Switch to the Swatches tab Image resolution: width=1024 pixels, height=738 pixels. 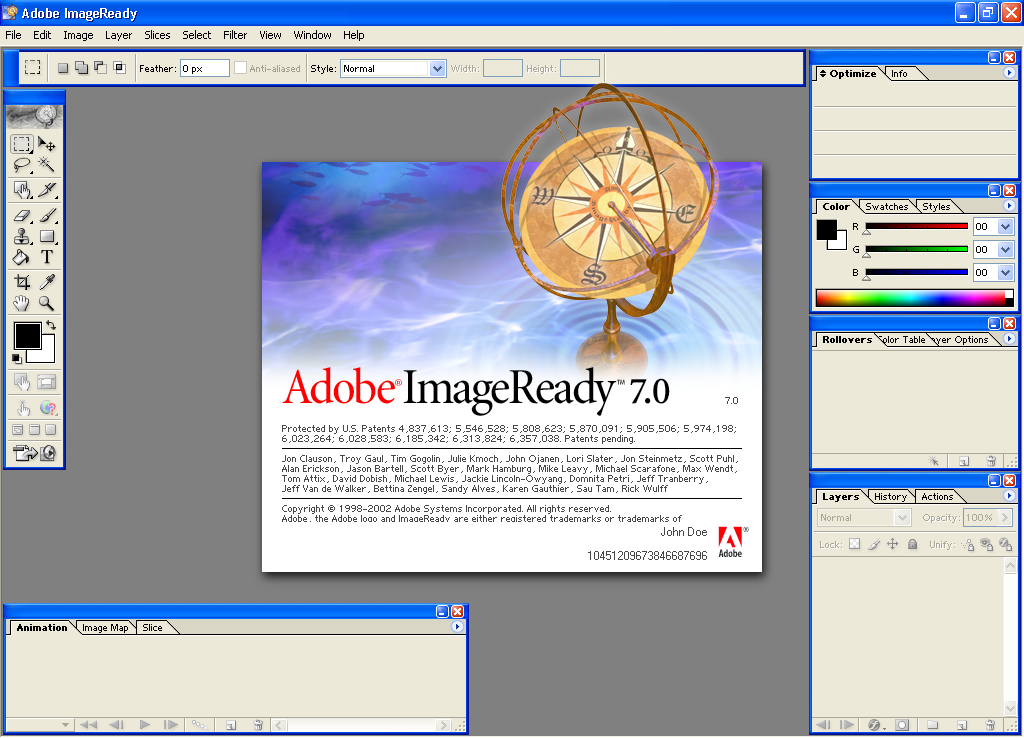886,206
